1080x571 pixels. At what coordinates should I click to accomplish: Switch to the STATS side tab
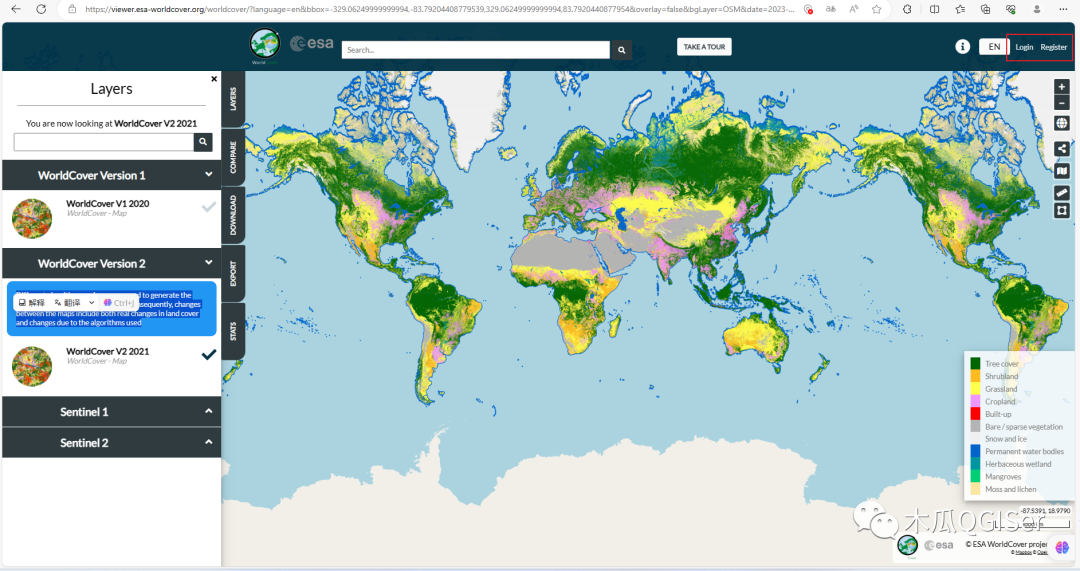pos(233,331)
